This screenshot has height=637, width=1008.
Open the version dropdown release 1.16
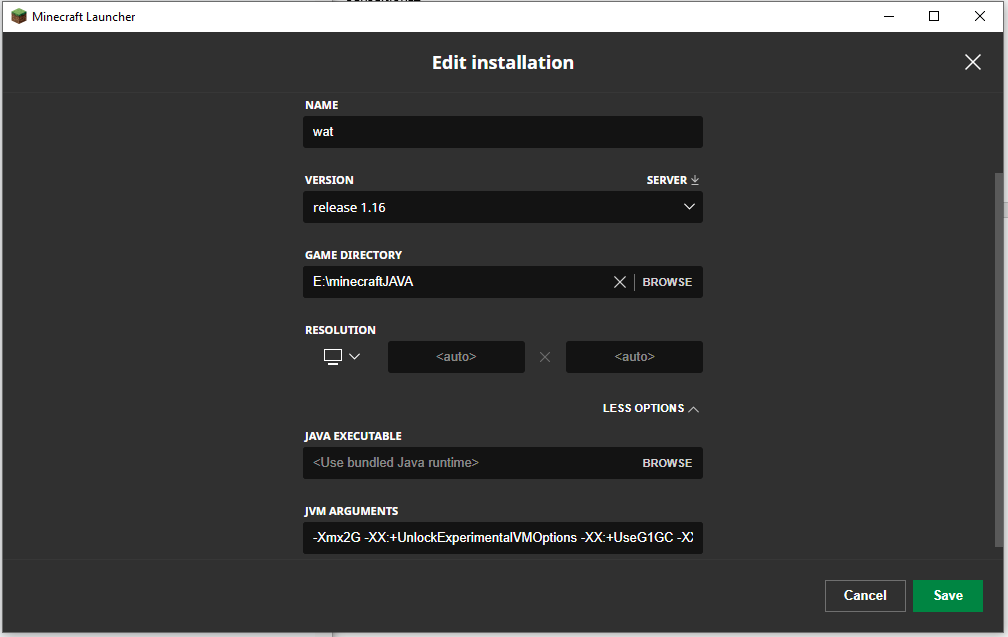[x=503, y=207]
